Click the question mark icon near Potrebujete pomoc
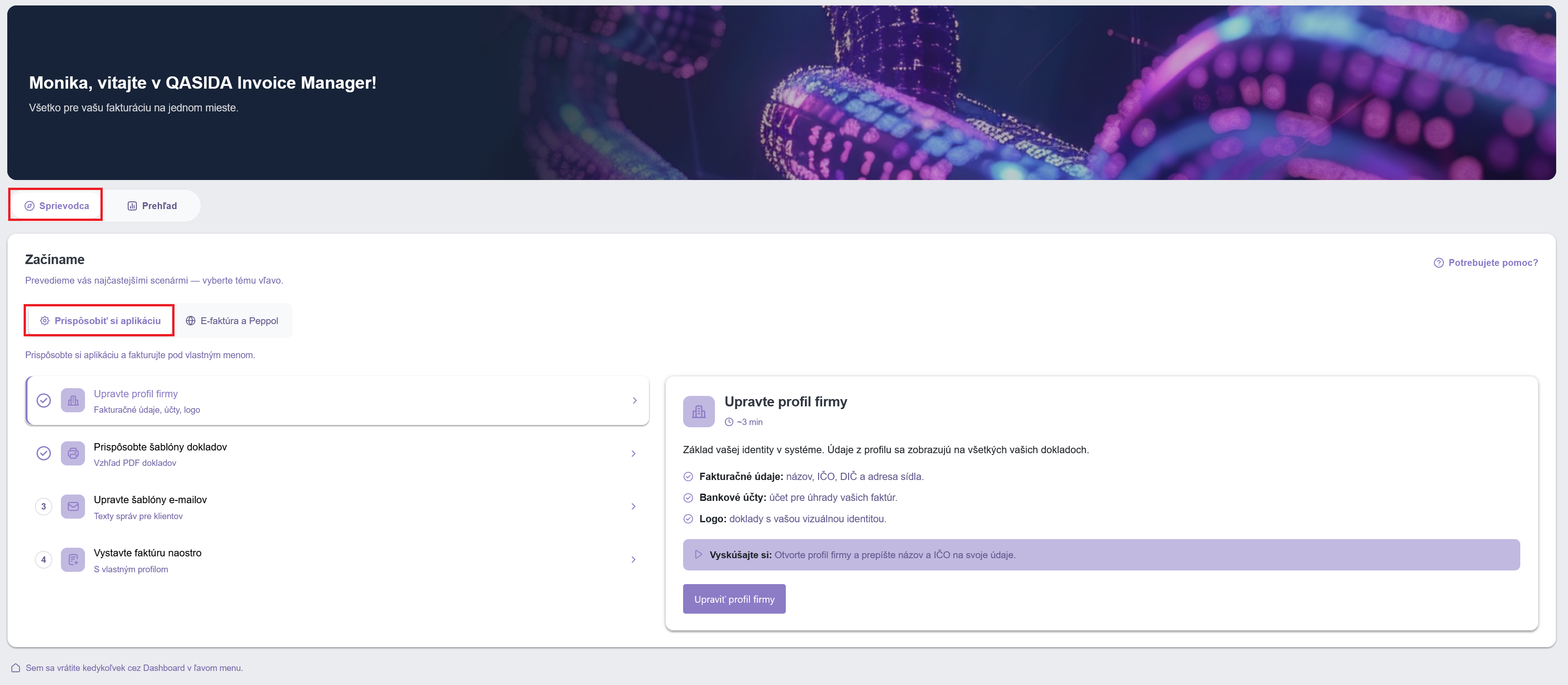This screenshot has width=1568, height=685. pyautogui.click(x=1438, y=263)
